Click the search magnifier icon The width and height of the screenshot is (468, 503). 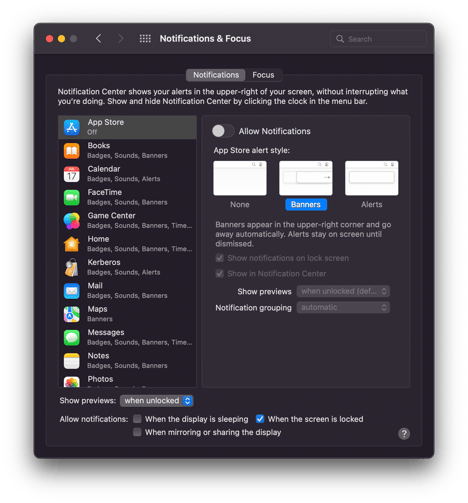pos(340,39)
